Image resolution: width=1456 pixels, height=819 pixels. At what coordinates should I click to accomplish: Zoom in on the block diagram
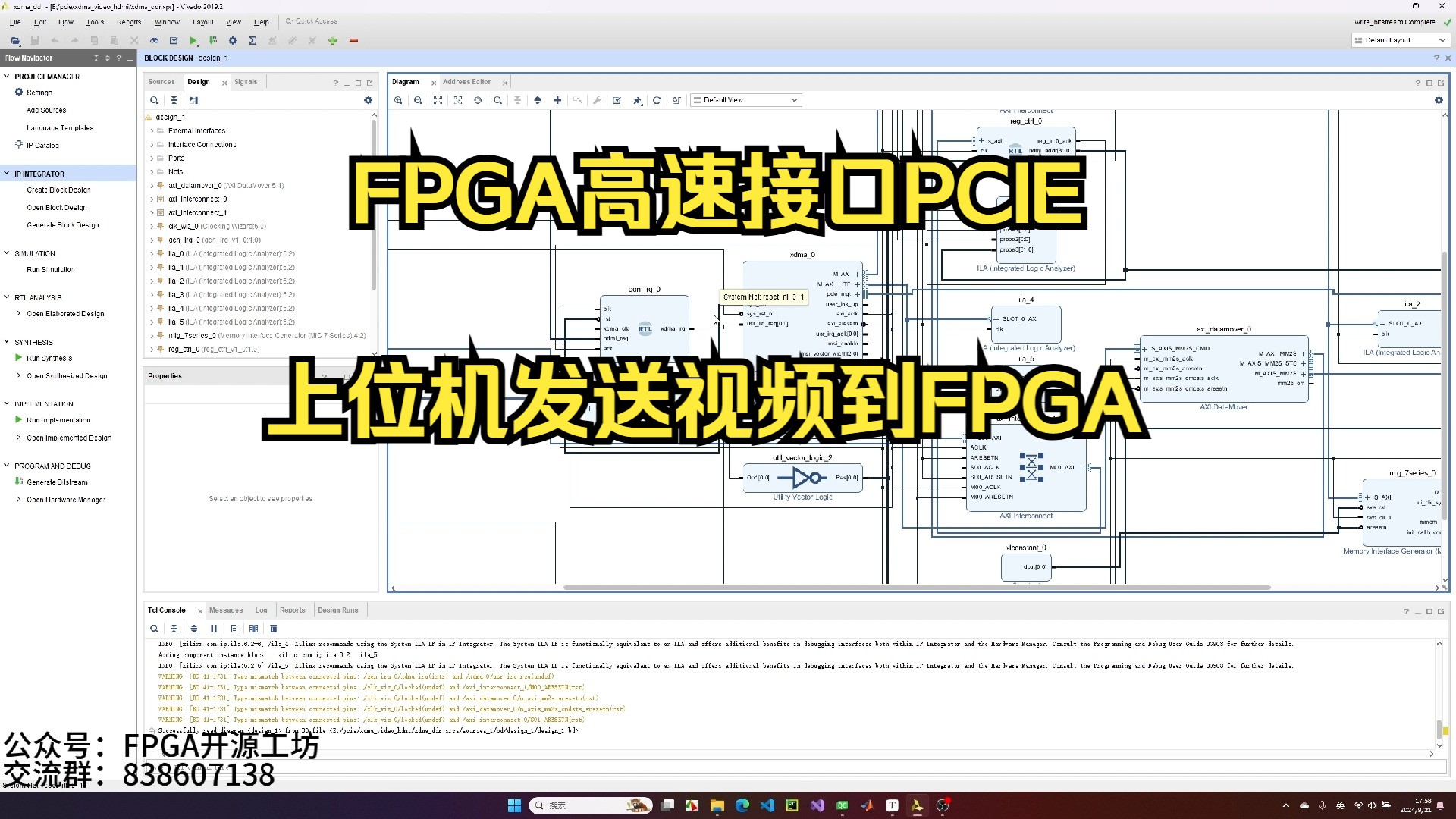398,100
